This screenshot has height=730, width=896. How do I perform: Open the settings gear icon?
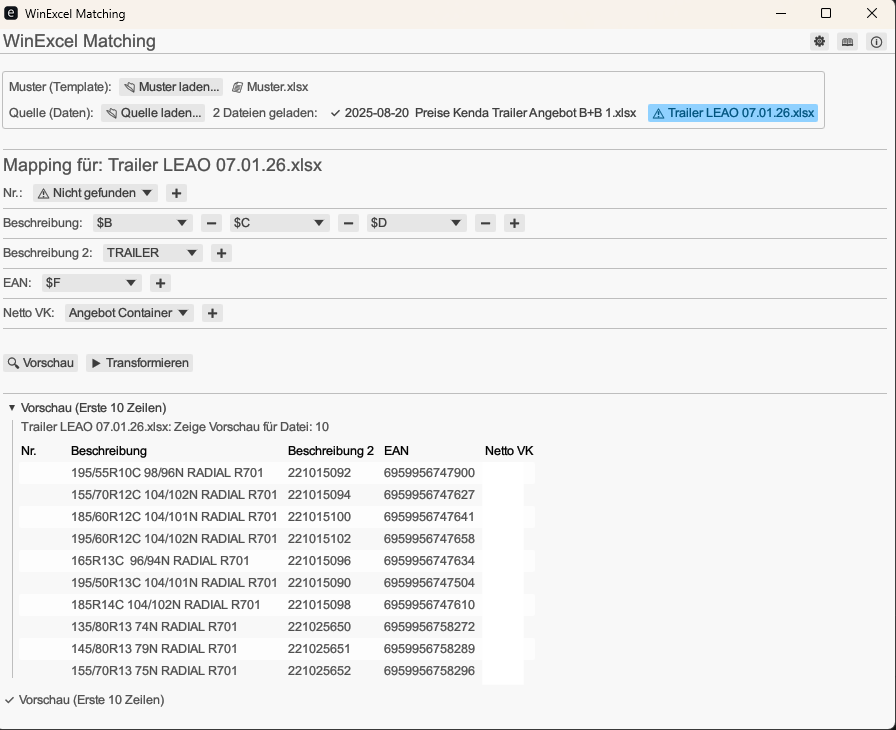point(819,41)
